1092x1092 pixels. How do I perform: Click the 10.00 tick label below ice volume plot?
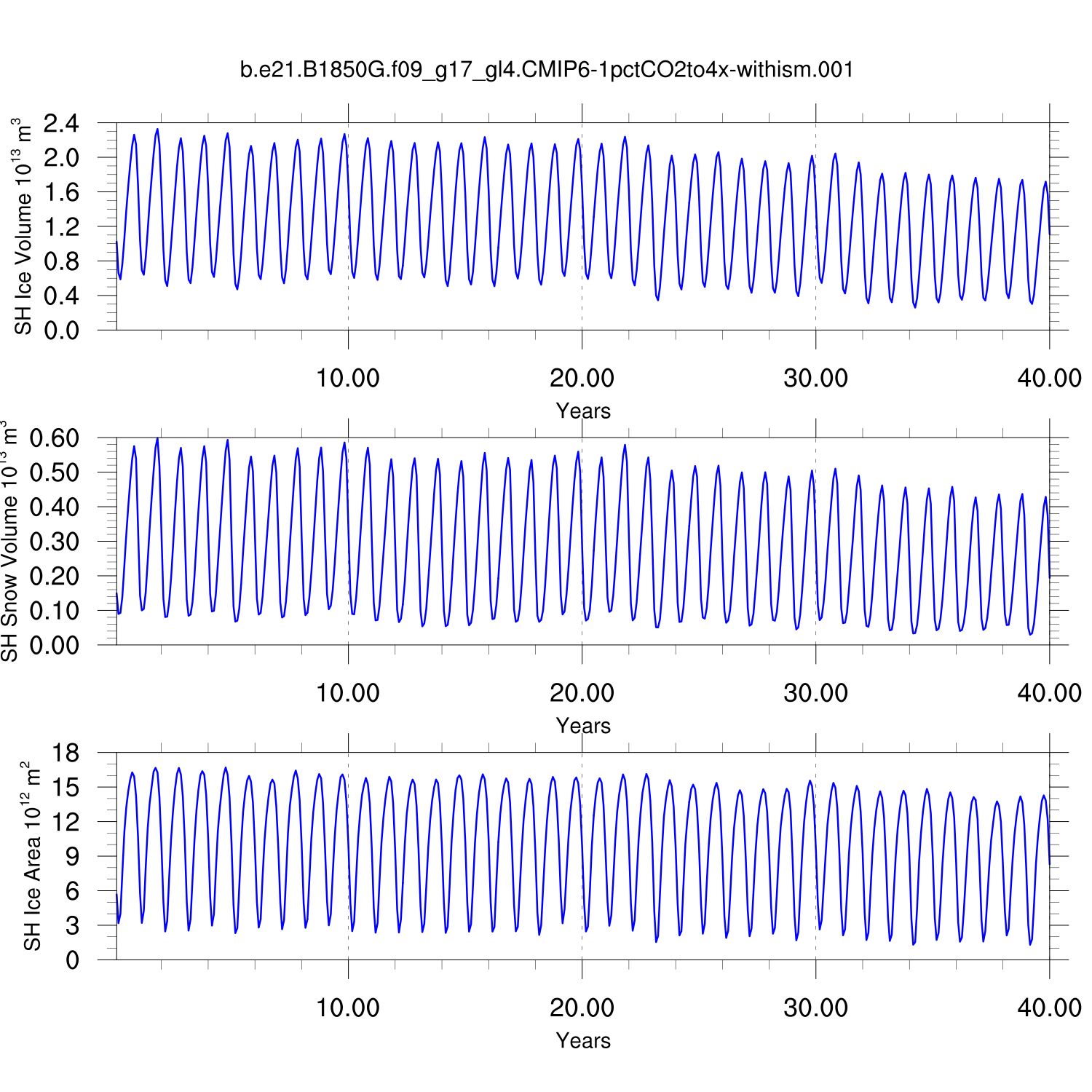click(347, 379)
